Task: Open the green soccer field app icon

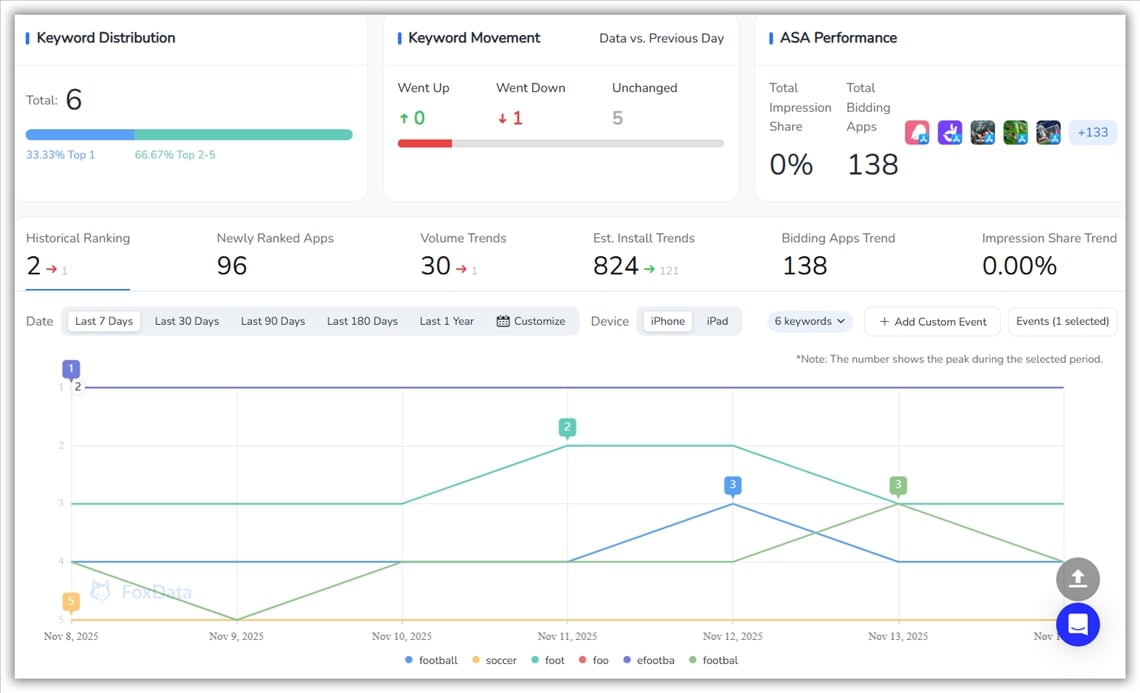Action: coord(1015,133)
